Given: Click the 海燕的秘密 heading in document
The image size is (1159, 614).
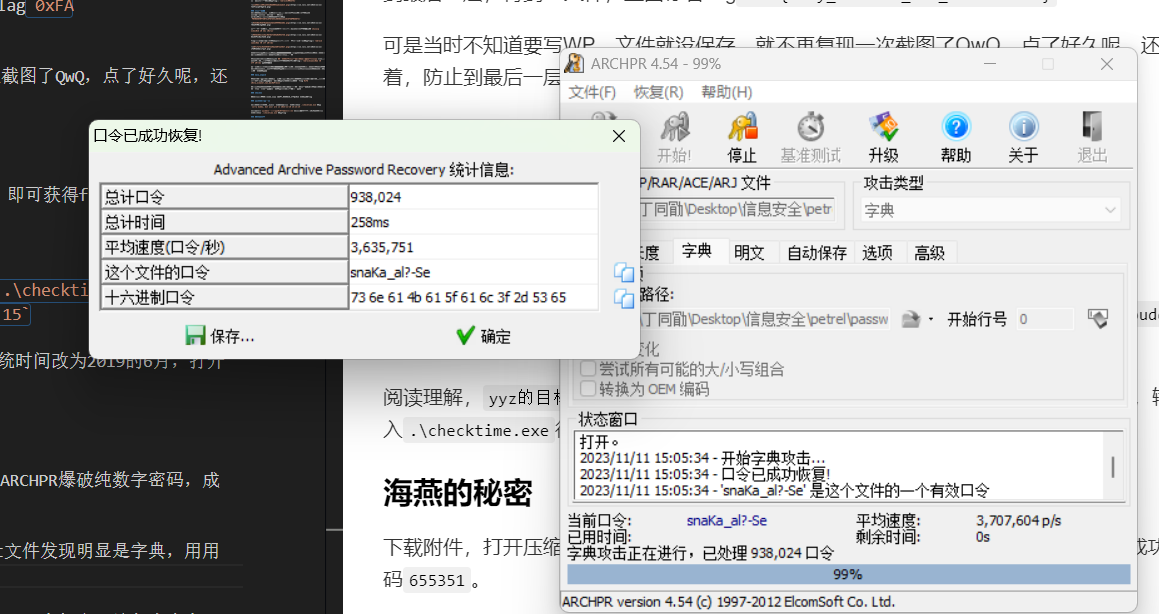Looking at the screenshot, I should pyautogui.click(x=458, y=493).
